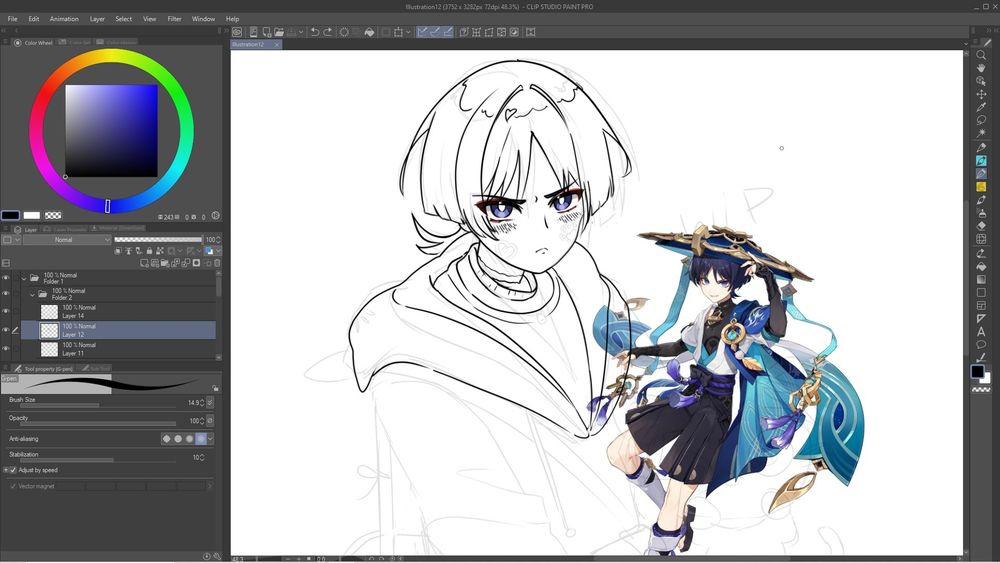The width and height of the screenshot is (1000, 563).
Task: Click the Fill paint bucket toolbar icon
Action: click(x=369, y=32)
